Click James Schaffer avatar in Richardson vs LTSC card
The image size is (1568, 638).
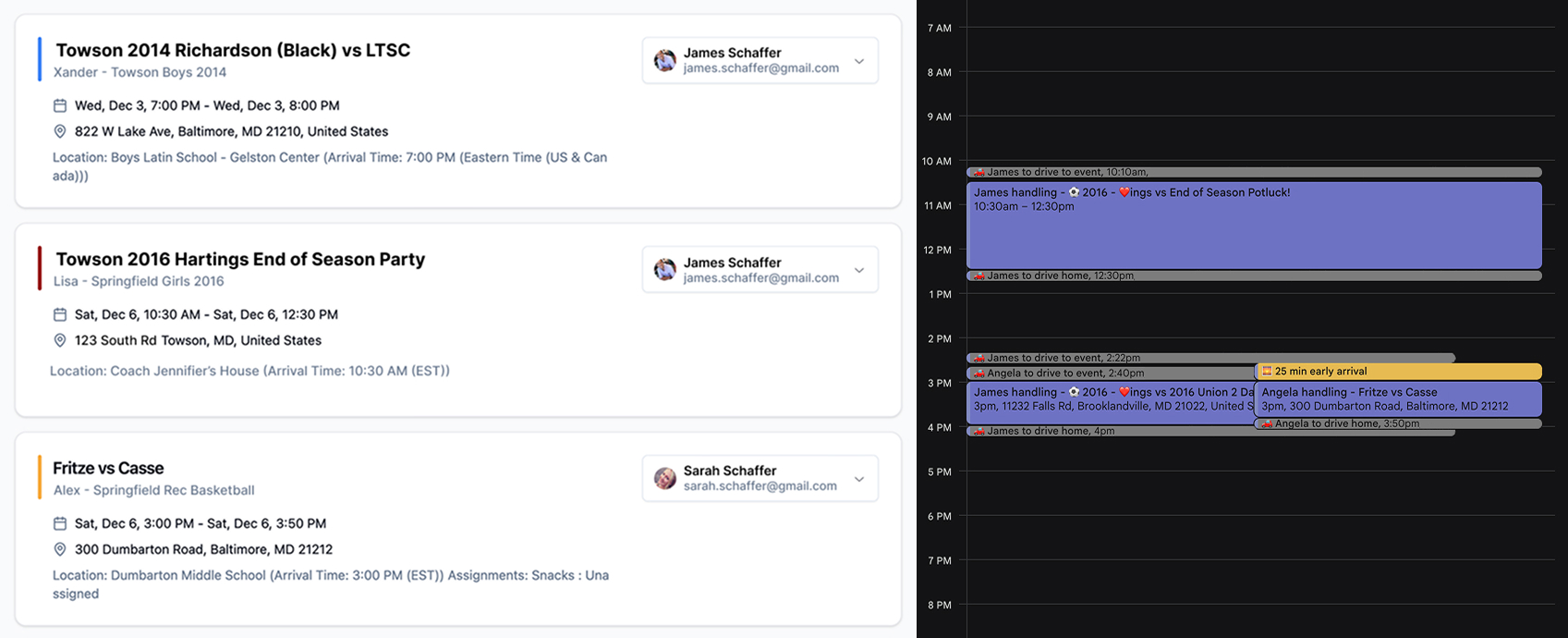coord(665,60)
